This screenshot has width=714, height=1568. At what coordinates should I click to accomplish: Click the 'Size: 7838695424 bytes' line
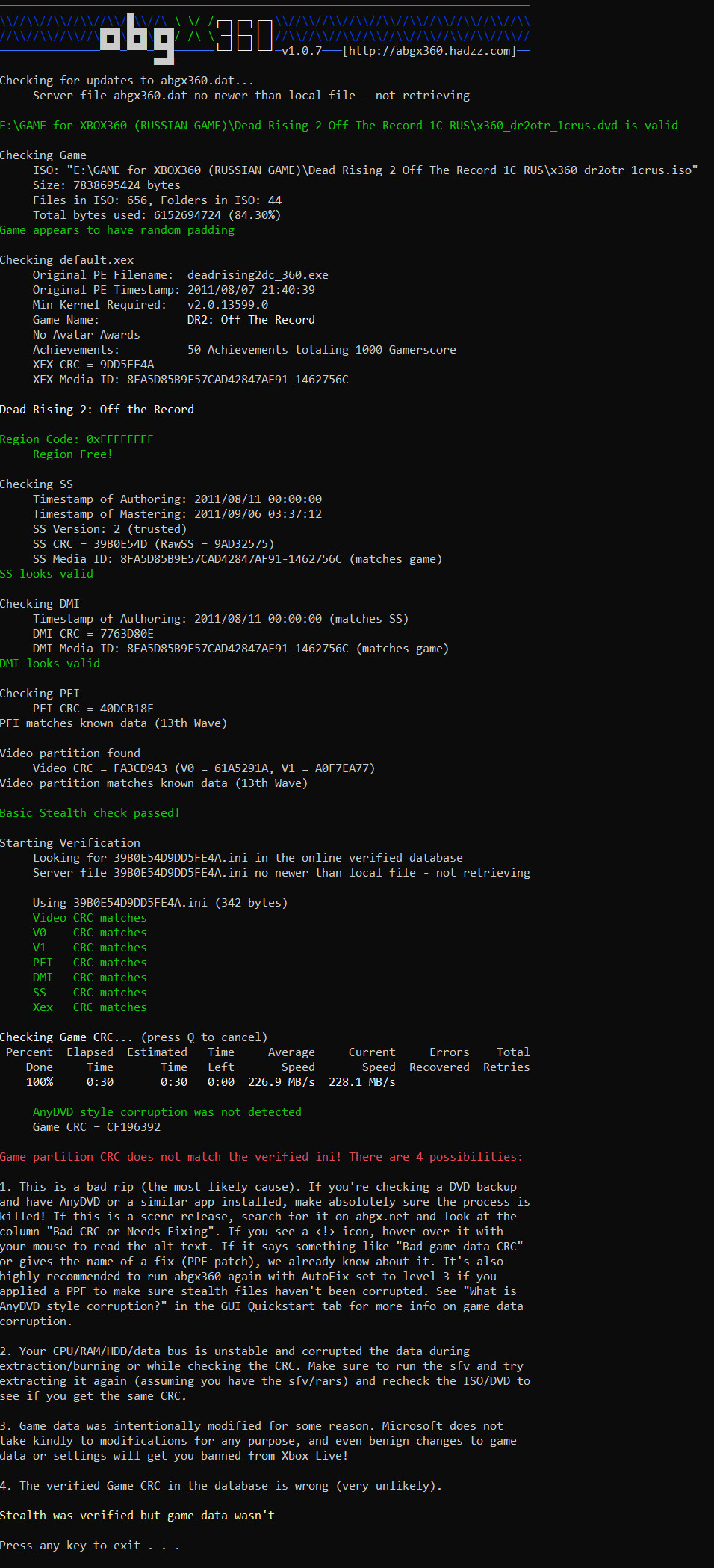click(x=106, y=185)
